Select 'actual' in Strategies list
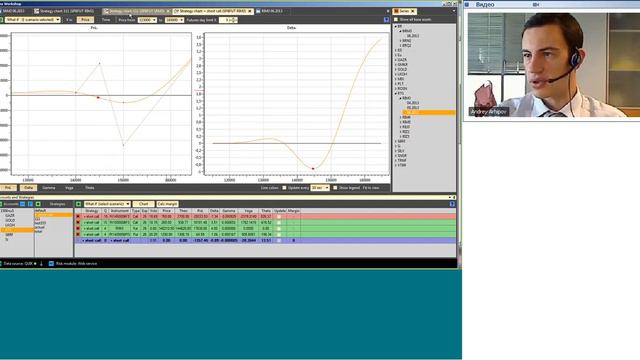The height and width of the screenshot is (360, 640). (40, 227)
